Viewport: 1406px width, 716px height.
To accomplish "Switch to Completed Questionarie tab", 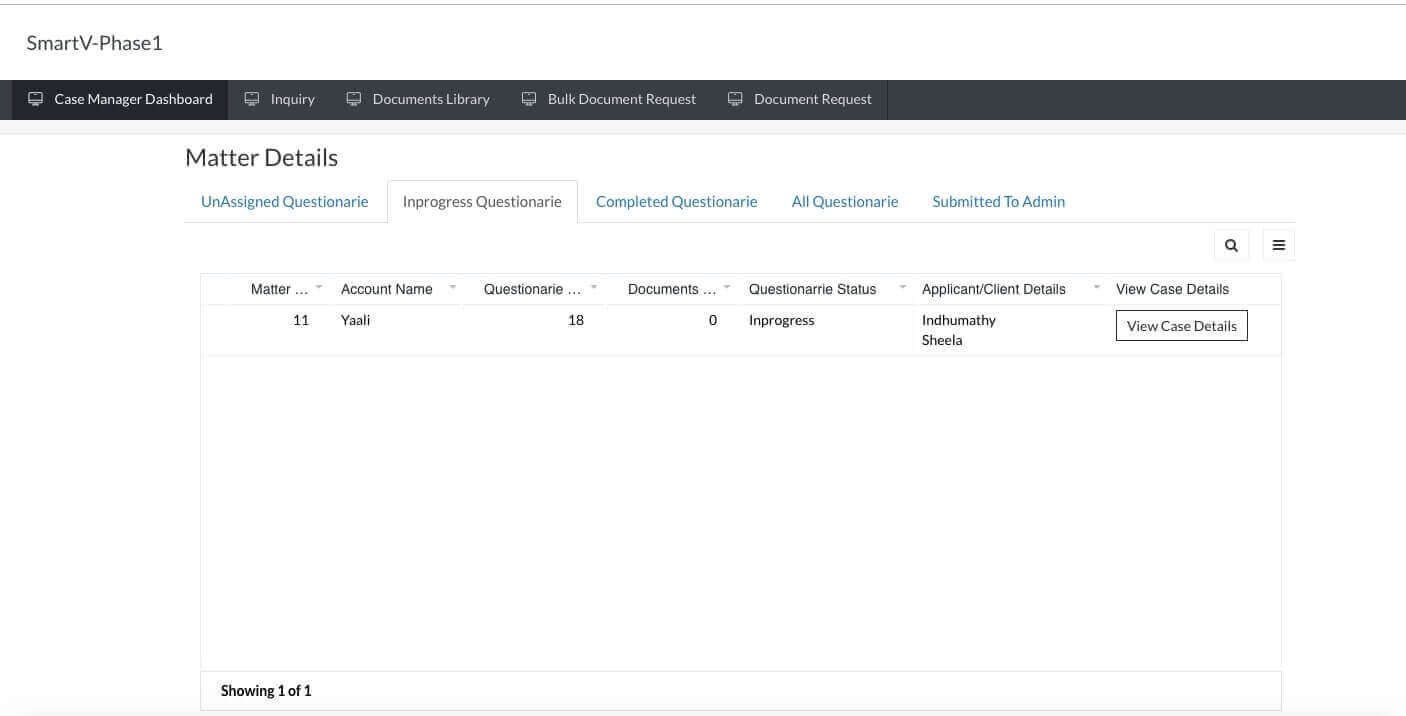I will [677, 202].
